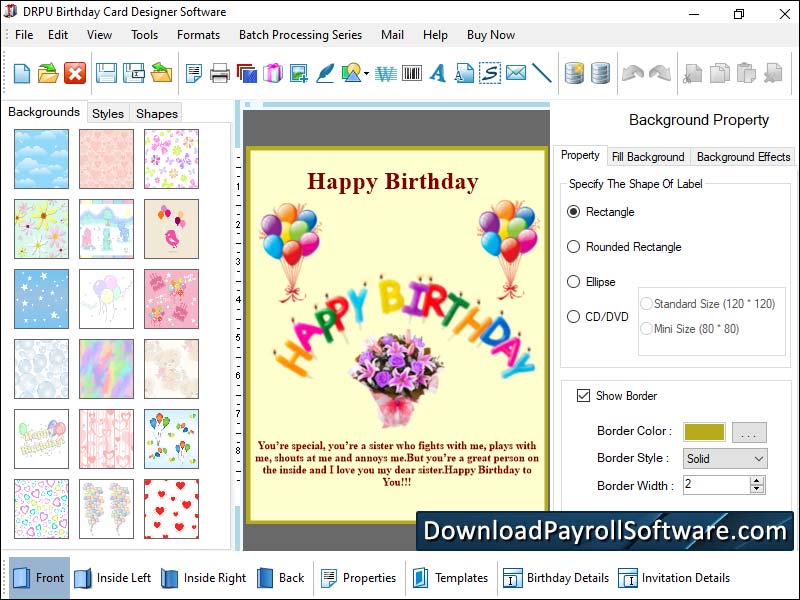
Task: Switch to the Fill Background tab
Action: (x=648, y=157)
